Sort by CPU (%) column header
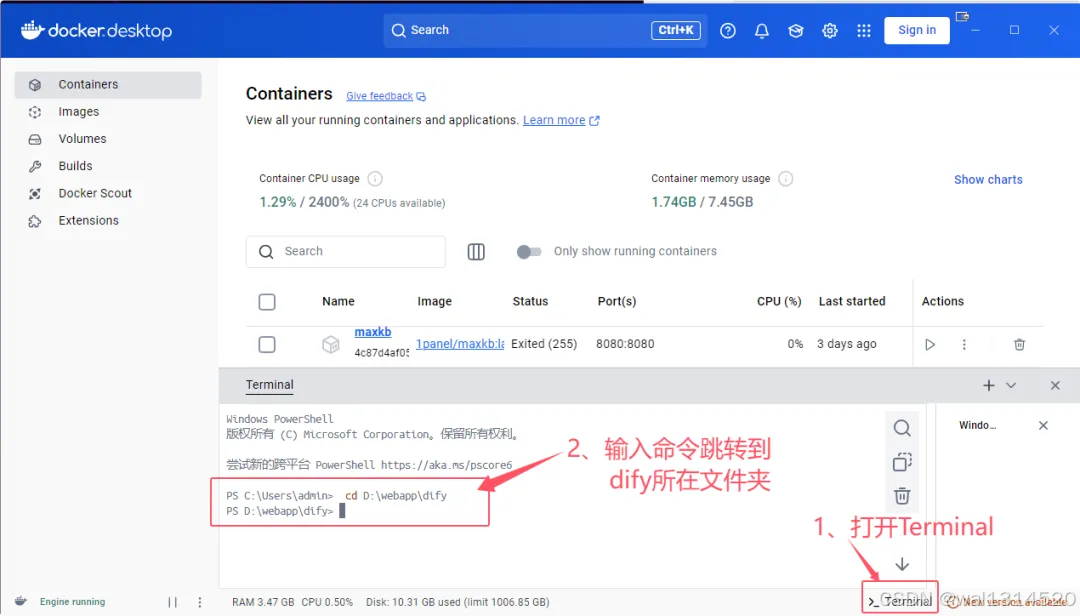Screen dimensions: 1080x616 (x=779, y=301)
